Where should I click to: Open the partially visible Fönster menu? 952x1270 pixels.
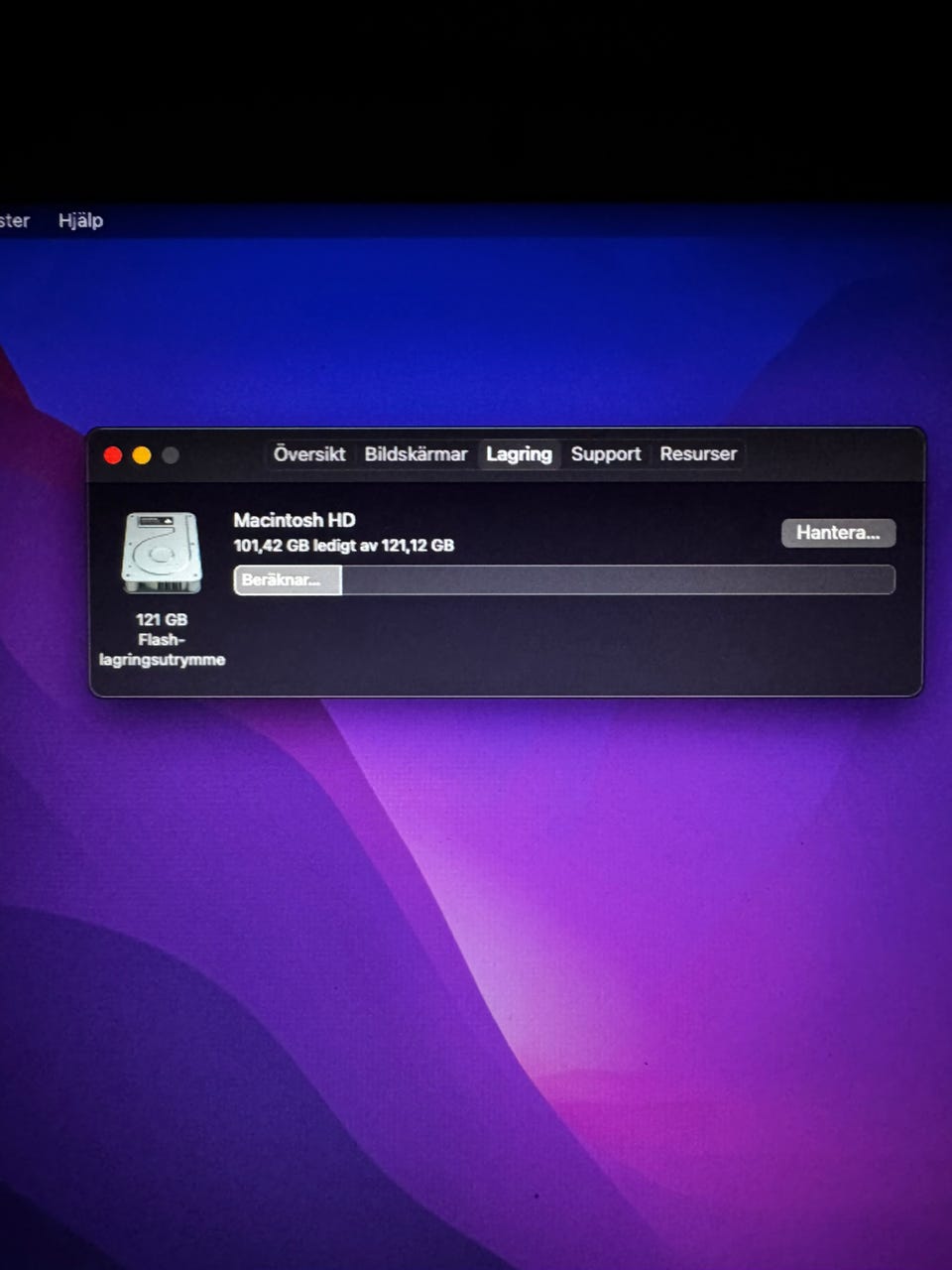point(14,220)
